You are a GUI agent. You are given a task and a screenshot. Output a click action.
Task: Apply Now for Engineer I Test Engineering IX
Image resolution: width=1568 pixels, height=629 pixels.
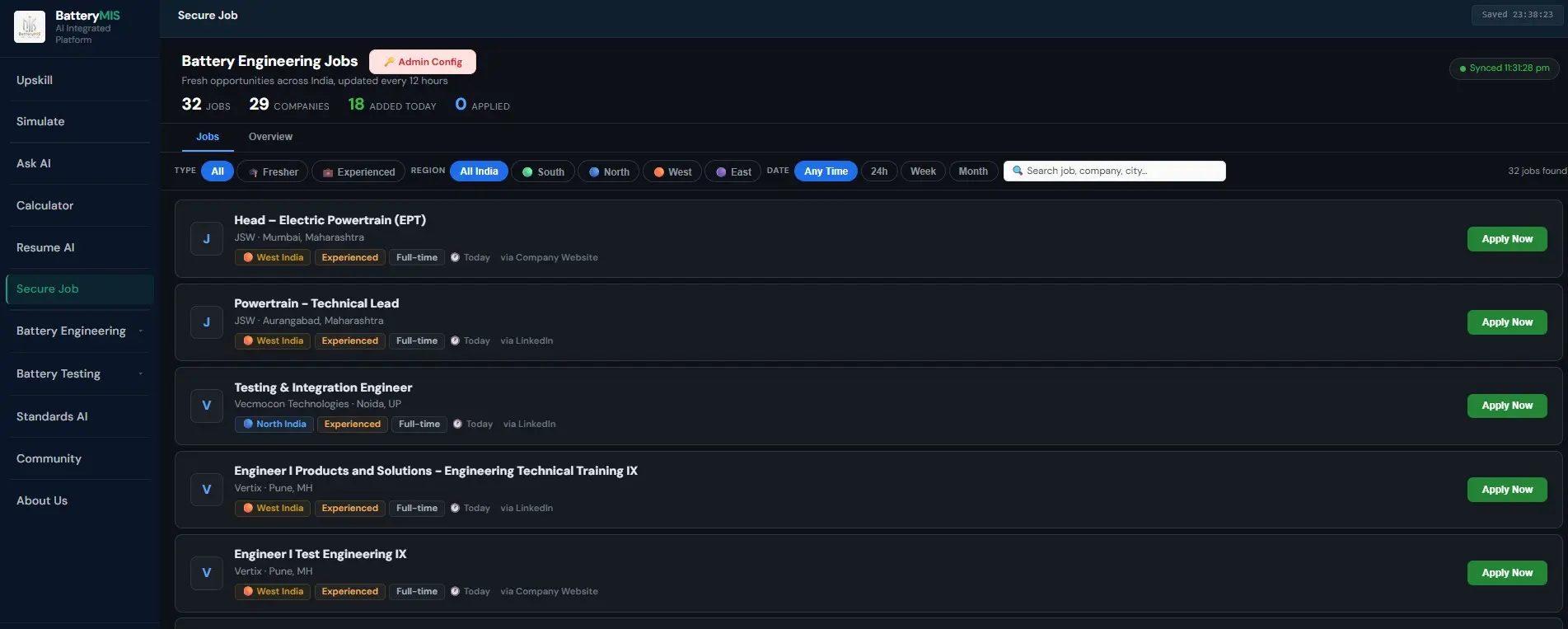(x=1507, y=573)
